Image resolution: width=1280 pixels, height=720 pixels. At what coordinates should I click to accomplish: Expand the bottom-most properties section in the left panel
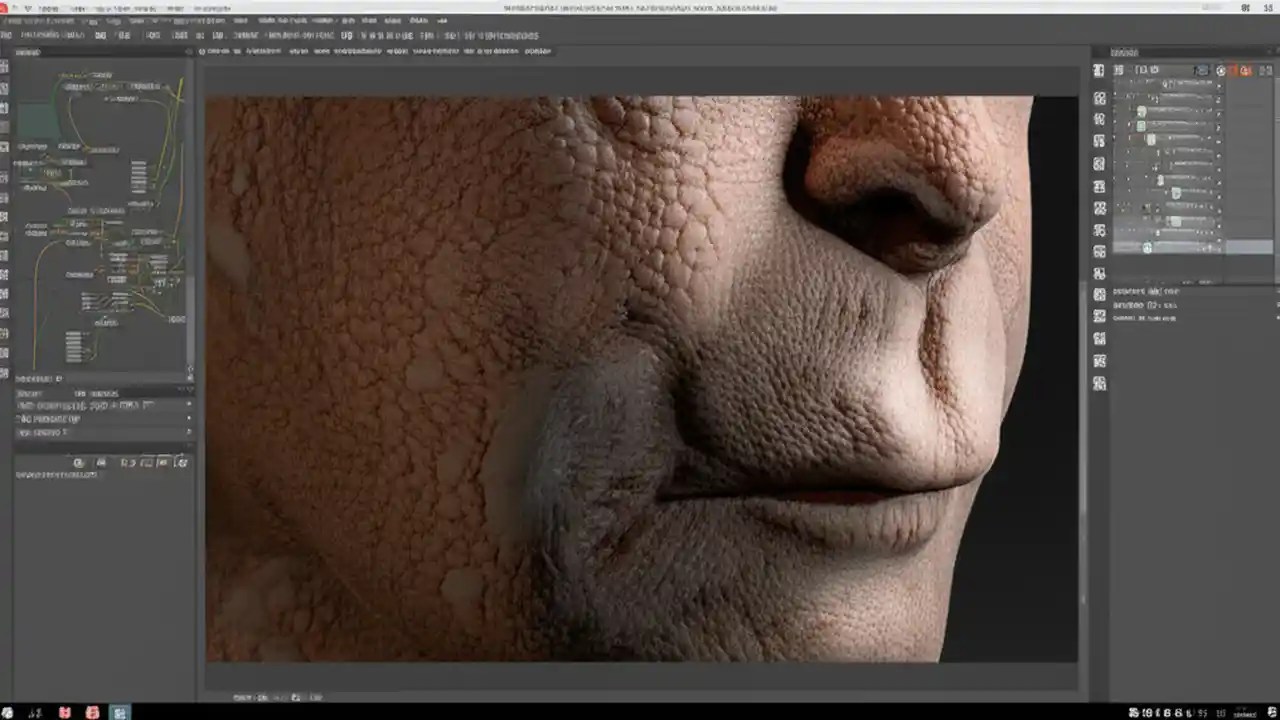coord(189,432)
